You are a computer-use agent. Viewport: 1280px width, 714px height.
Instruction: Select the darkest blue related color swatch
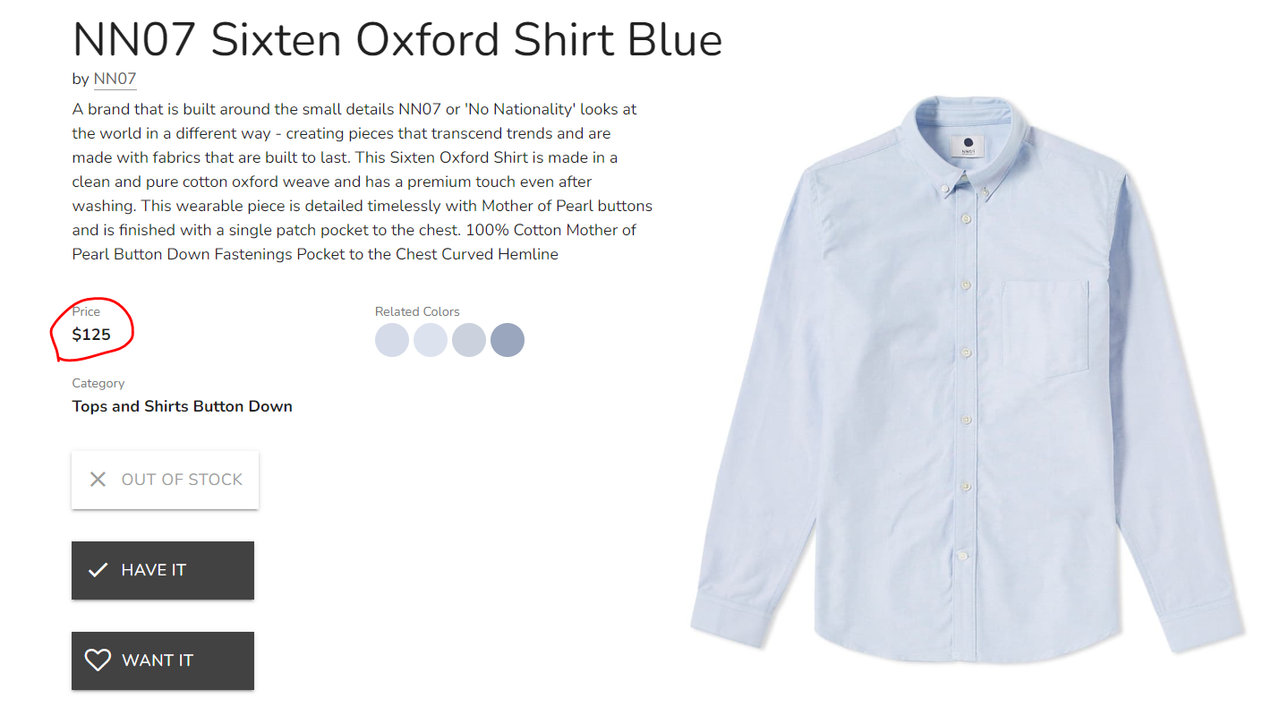point(507,340)
